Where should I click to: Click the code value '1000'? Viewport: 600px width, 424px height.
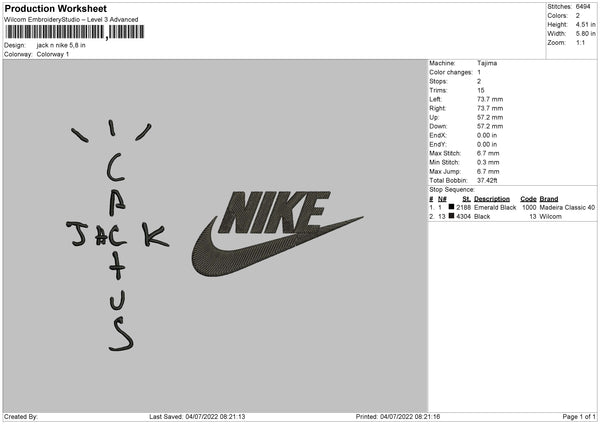529,207
